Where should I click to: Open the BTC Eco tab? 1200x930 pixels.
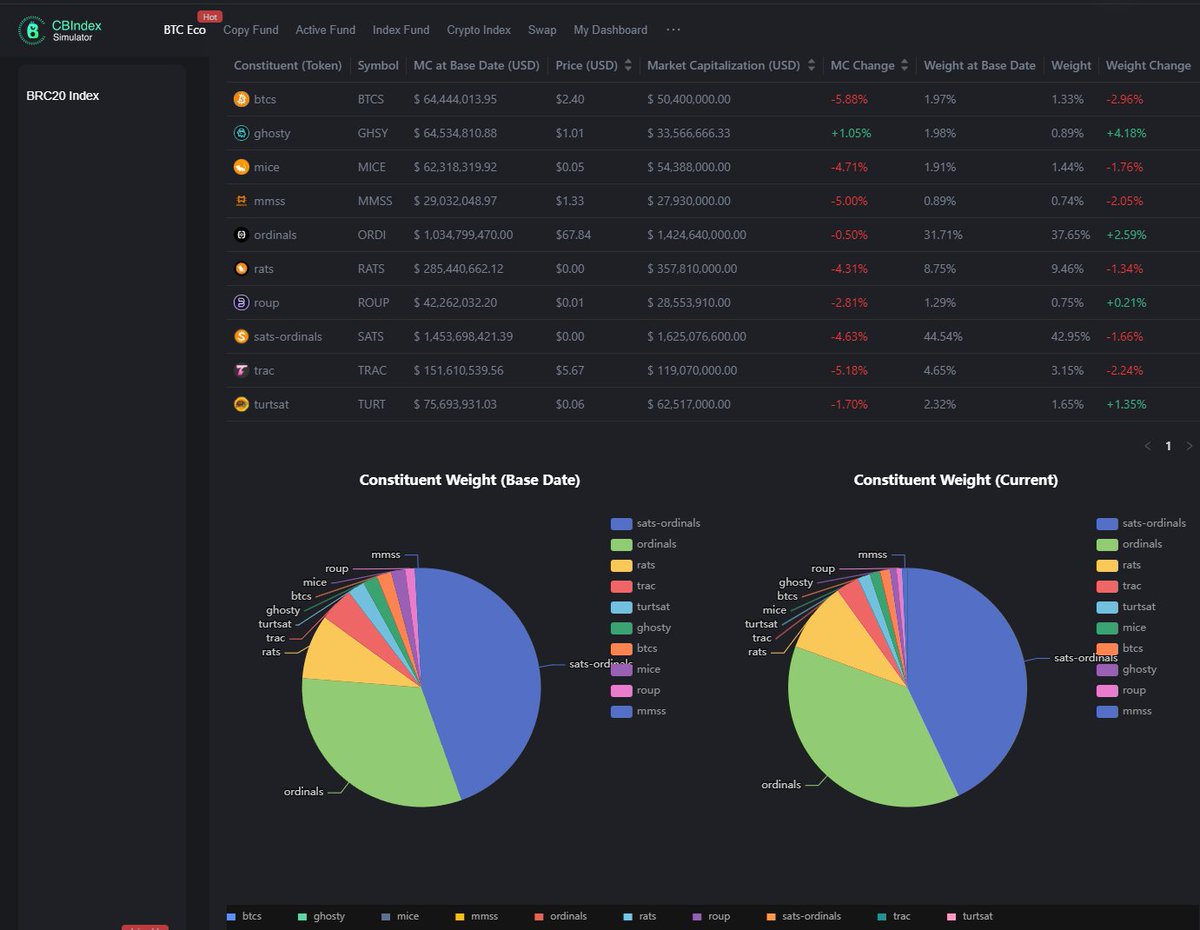click(x=185, y=30)
